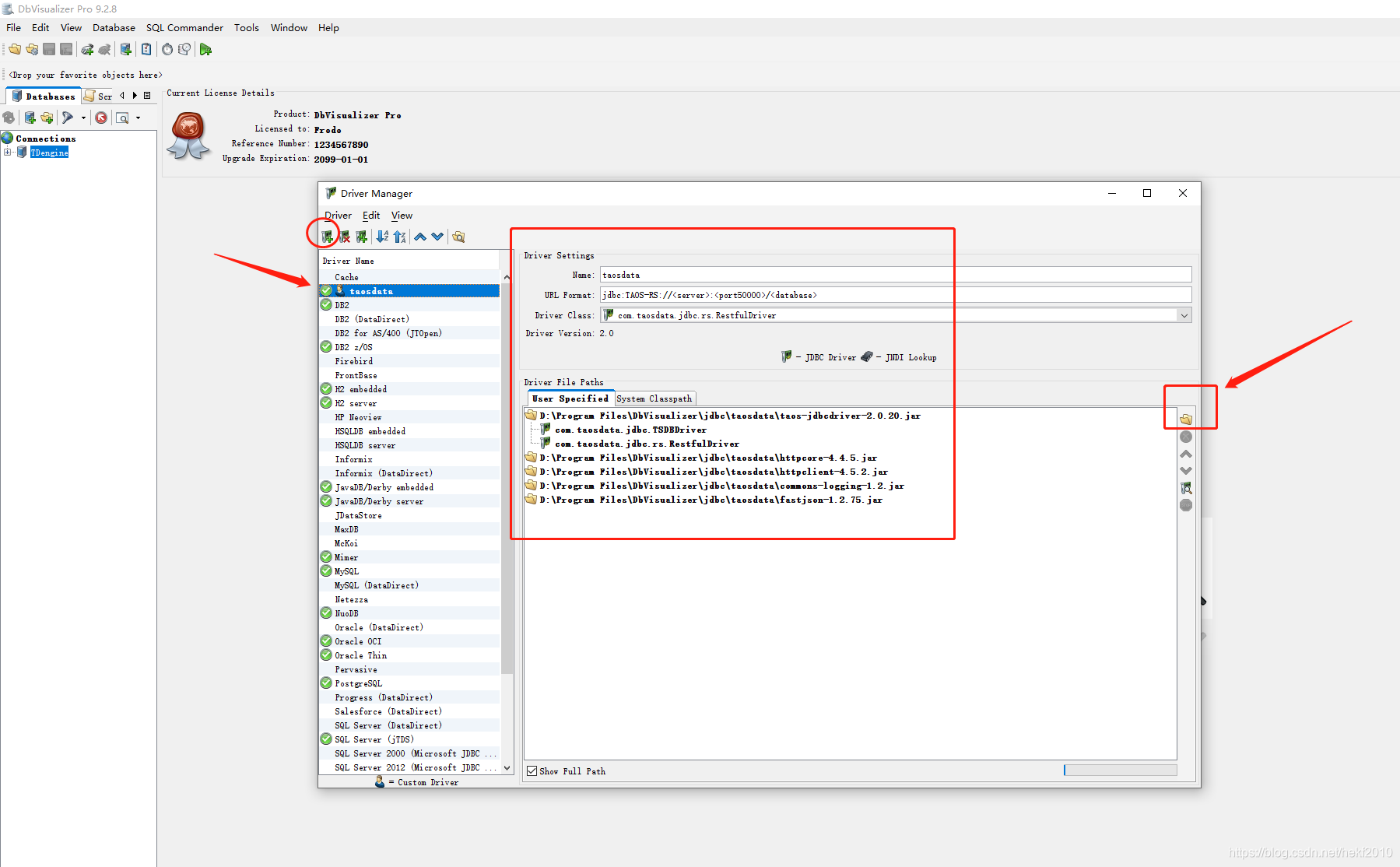Move selected driver up in list
The height and width of the screenshot is (867, 1400).
tap(420, 237)
